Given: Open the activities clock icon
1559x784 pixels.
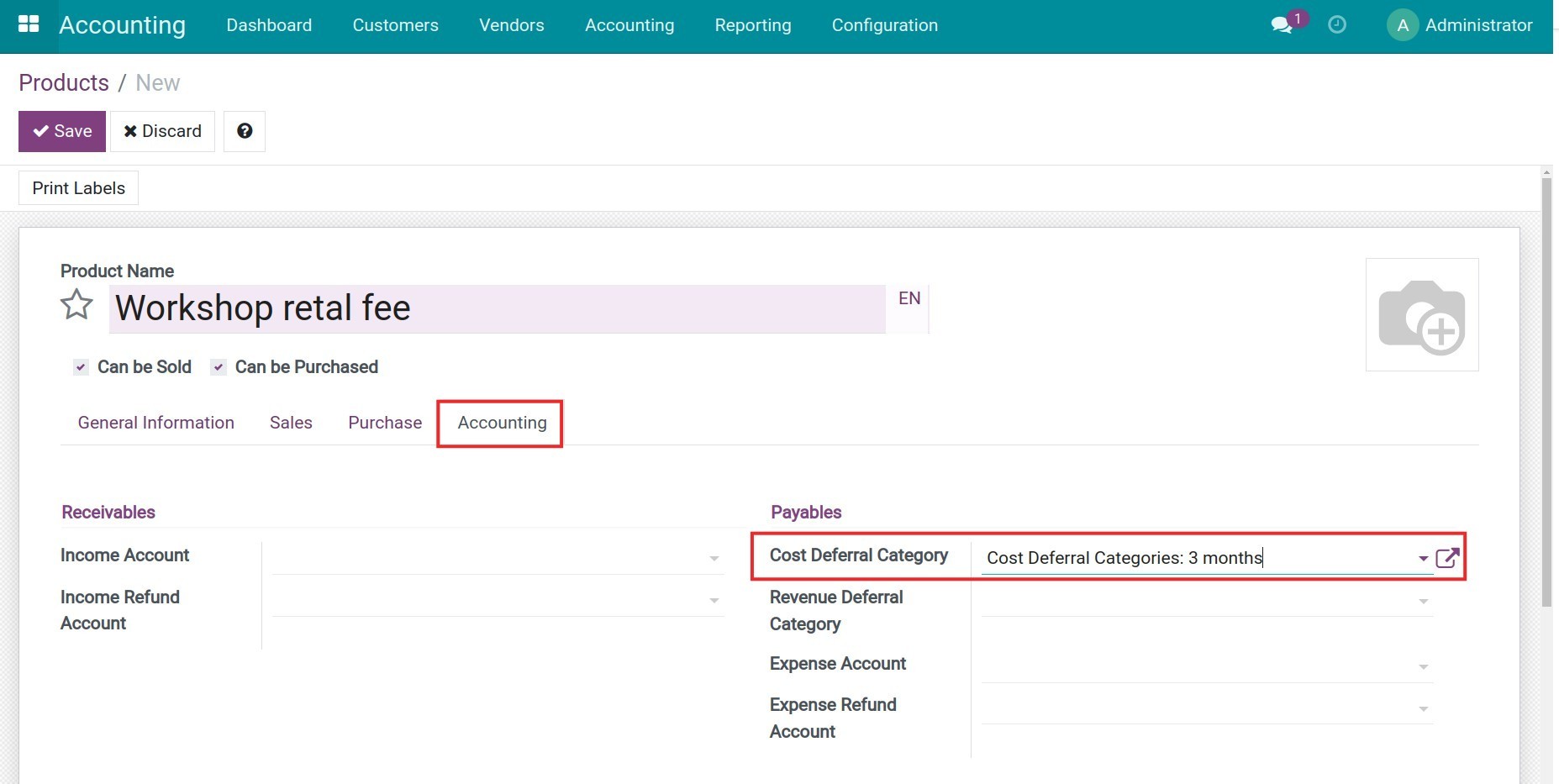Looking at the screenshot, I should [x=1336, y=25].
